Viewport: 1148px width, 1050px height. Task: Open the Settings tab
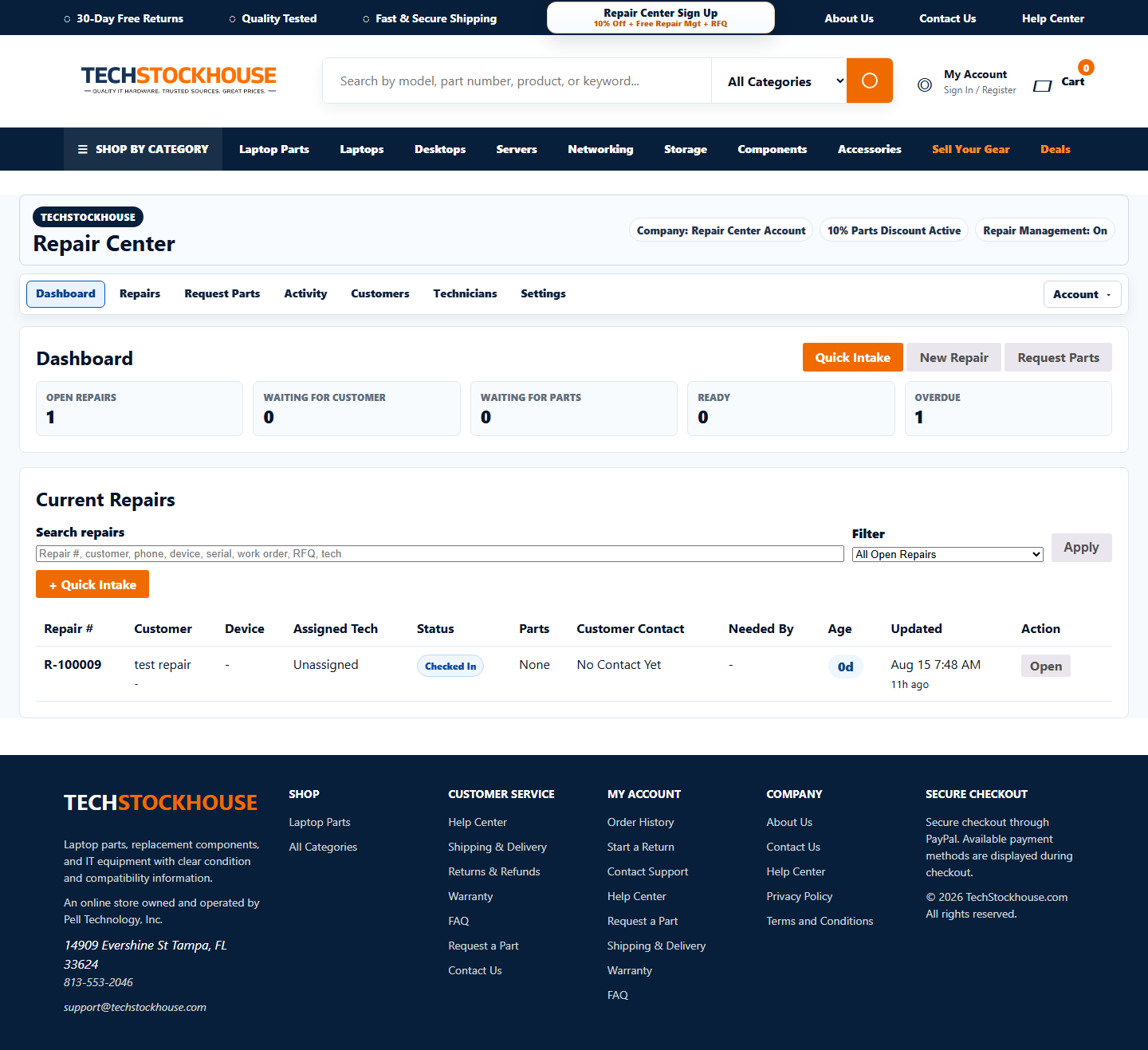(x=543, y=294)
